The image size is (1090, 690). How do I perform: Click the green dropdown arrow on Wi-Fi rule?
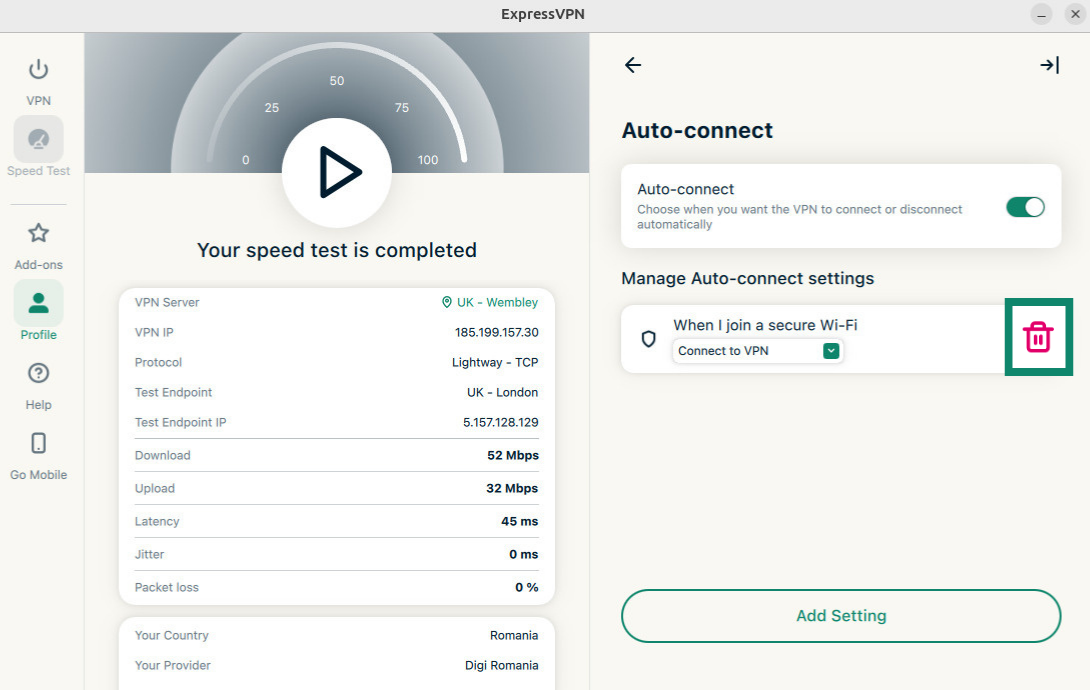[x=831, y=351]
